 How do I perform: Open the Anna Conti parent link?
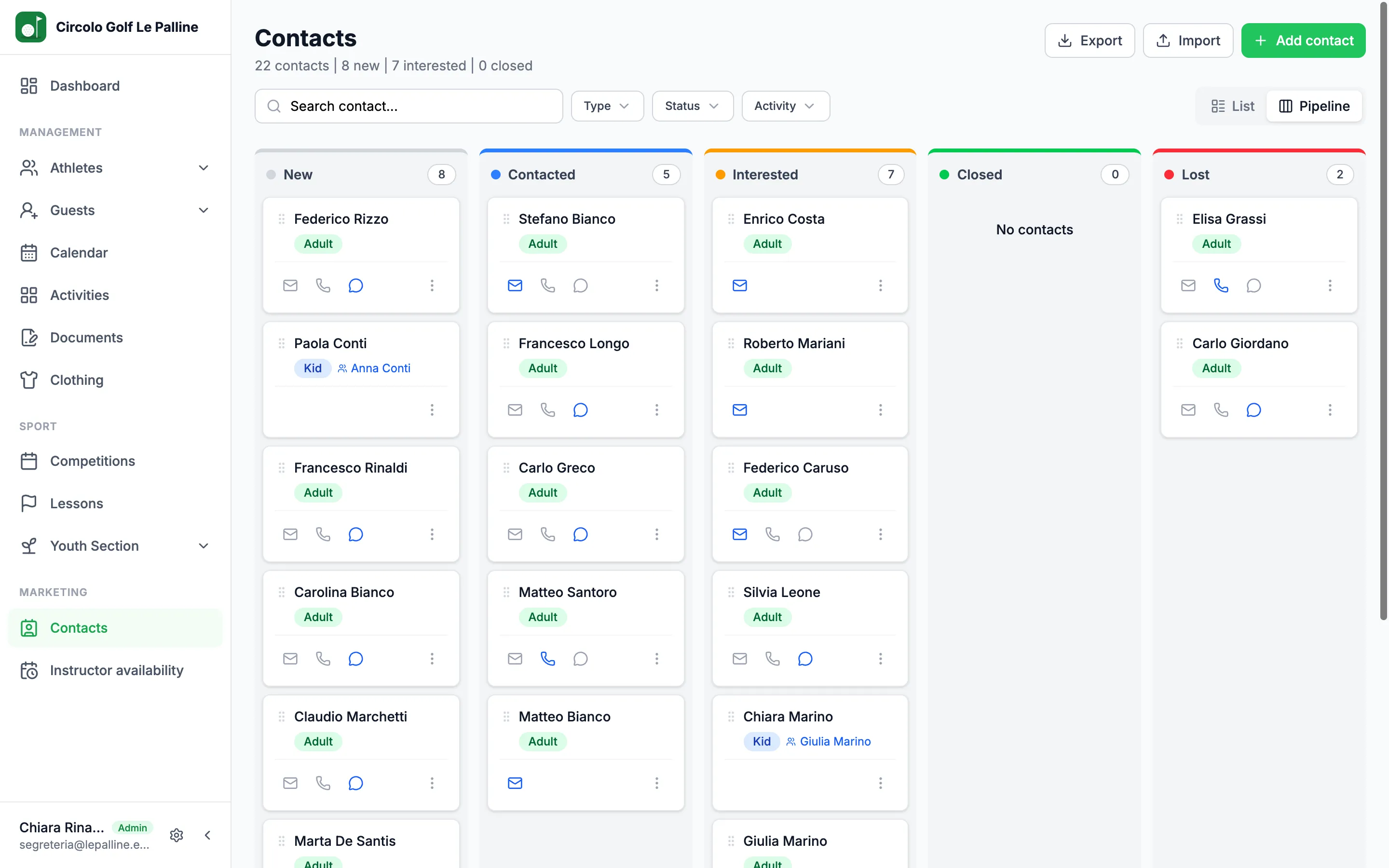(374, 368)
